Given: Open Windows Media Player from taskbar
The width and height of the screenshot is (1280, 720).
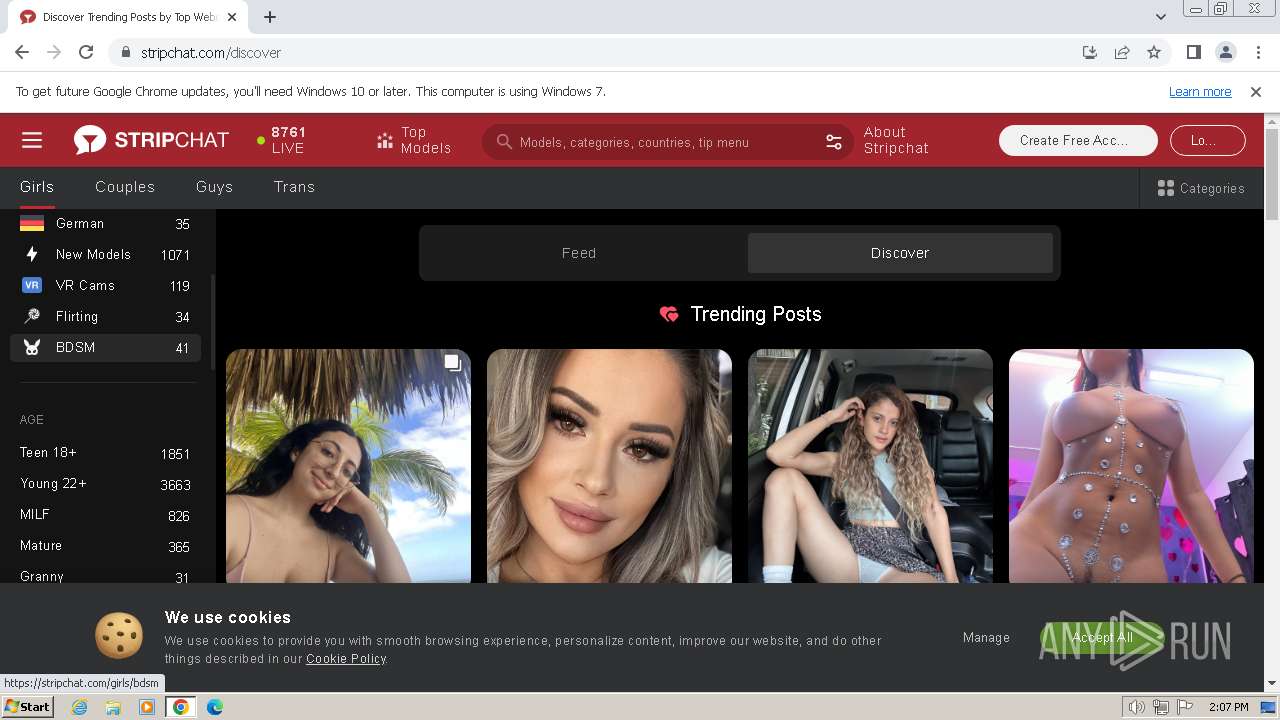Looking at the screenshot, I should tap(147, 707).
